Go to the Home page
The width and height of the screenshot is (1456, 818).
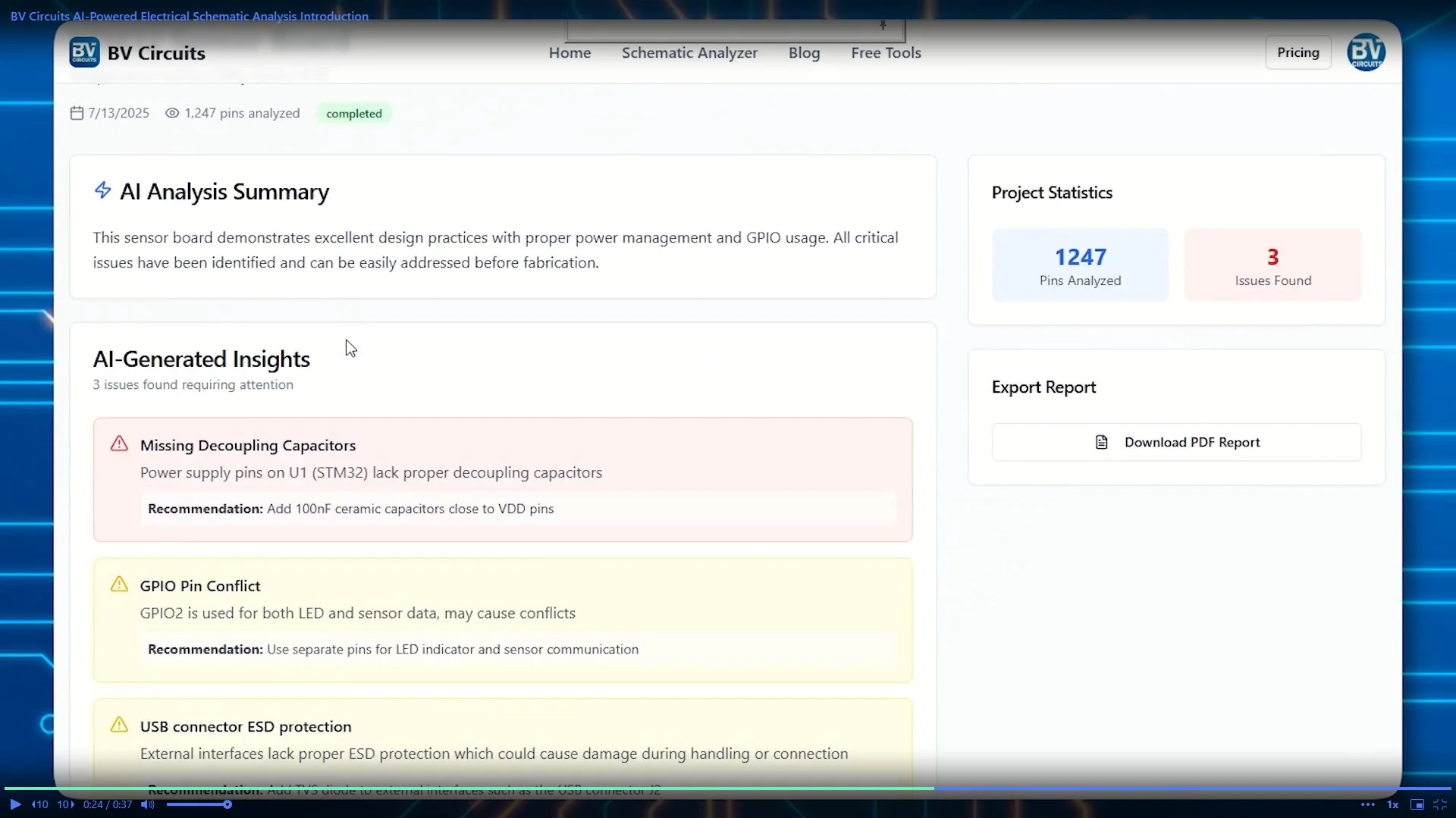(x=570, y=52)
